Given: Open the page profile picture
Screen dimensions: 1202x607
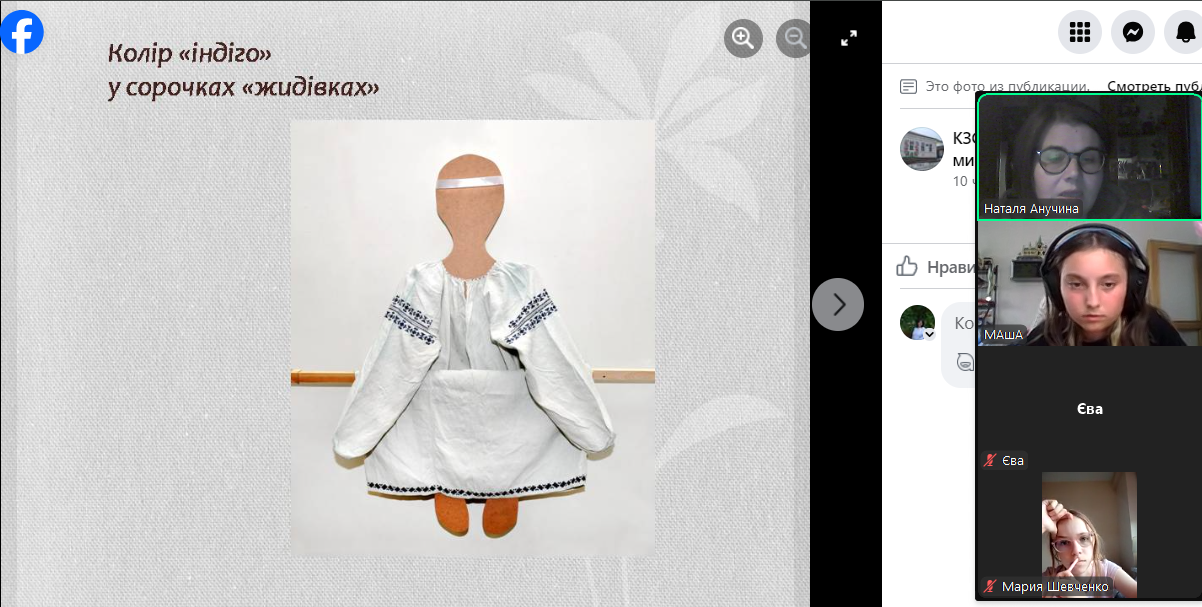Looking at the screenshot, I should tap(922, 149).
